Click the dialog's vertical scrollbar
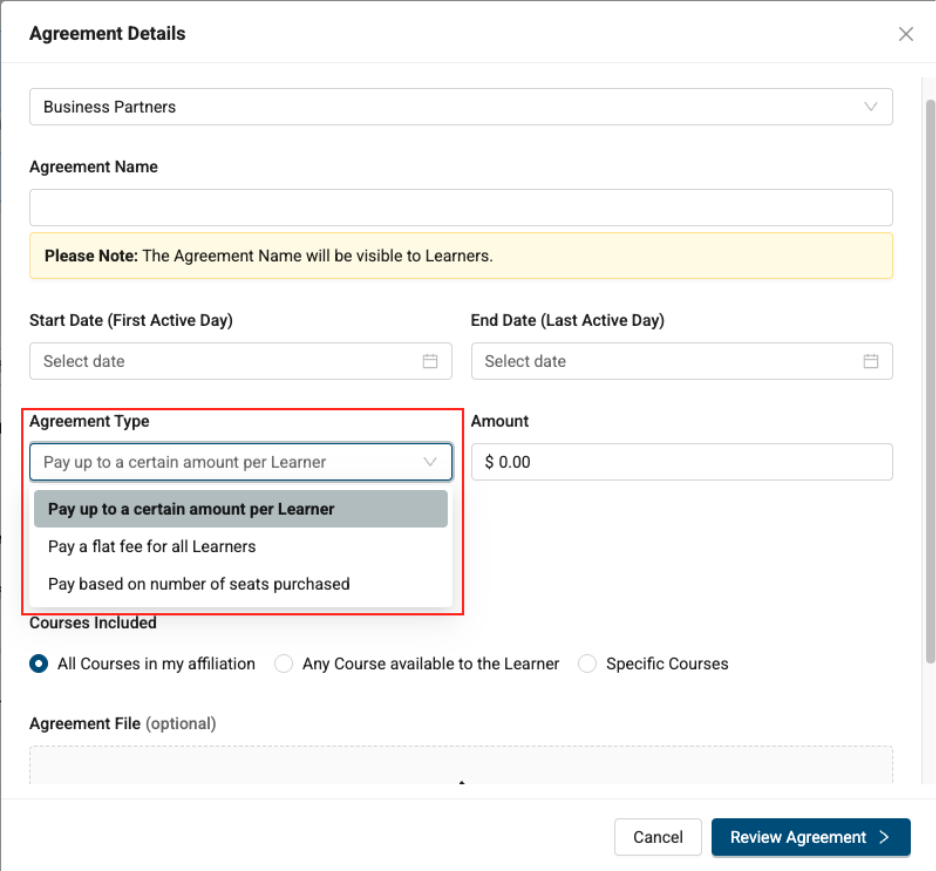936x871 pixels. coord(930,382)
